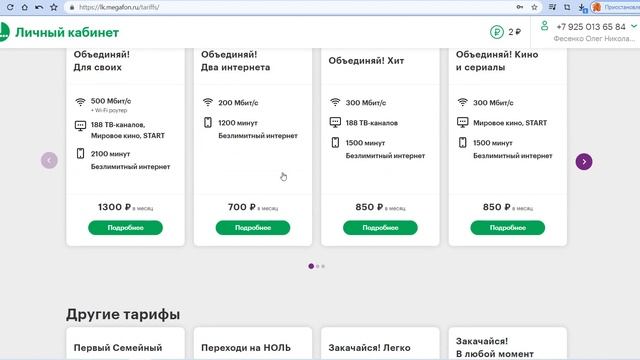The width and height of the screenshot is (640, 360).
Task: Expand account menu chevron near phone number
Action: (633, 26)
